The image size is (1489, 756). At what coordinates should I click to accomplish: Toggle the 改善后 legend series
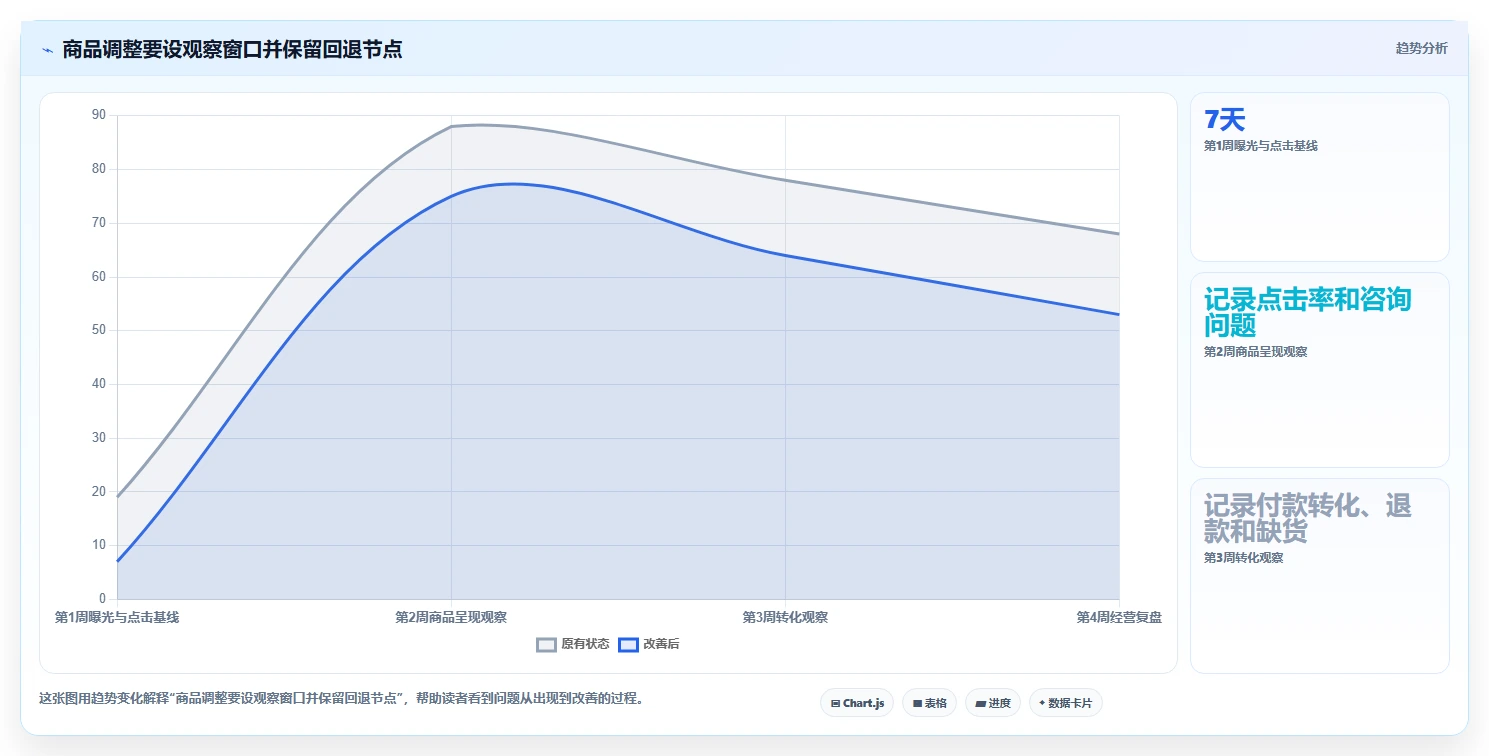coord(649,644)
